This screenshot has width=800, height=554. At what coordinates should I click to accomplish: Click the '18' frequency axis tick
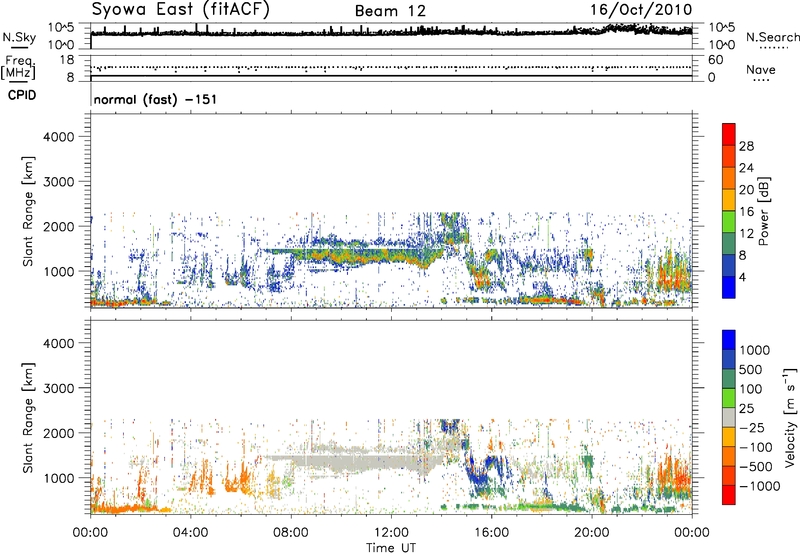coord(67,60)
